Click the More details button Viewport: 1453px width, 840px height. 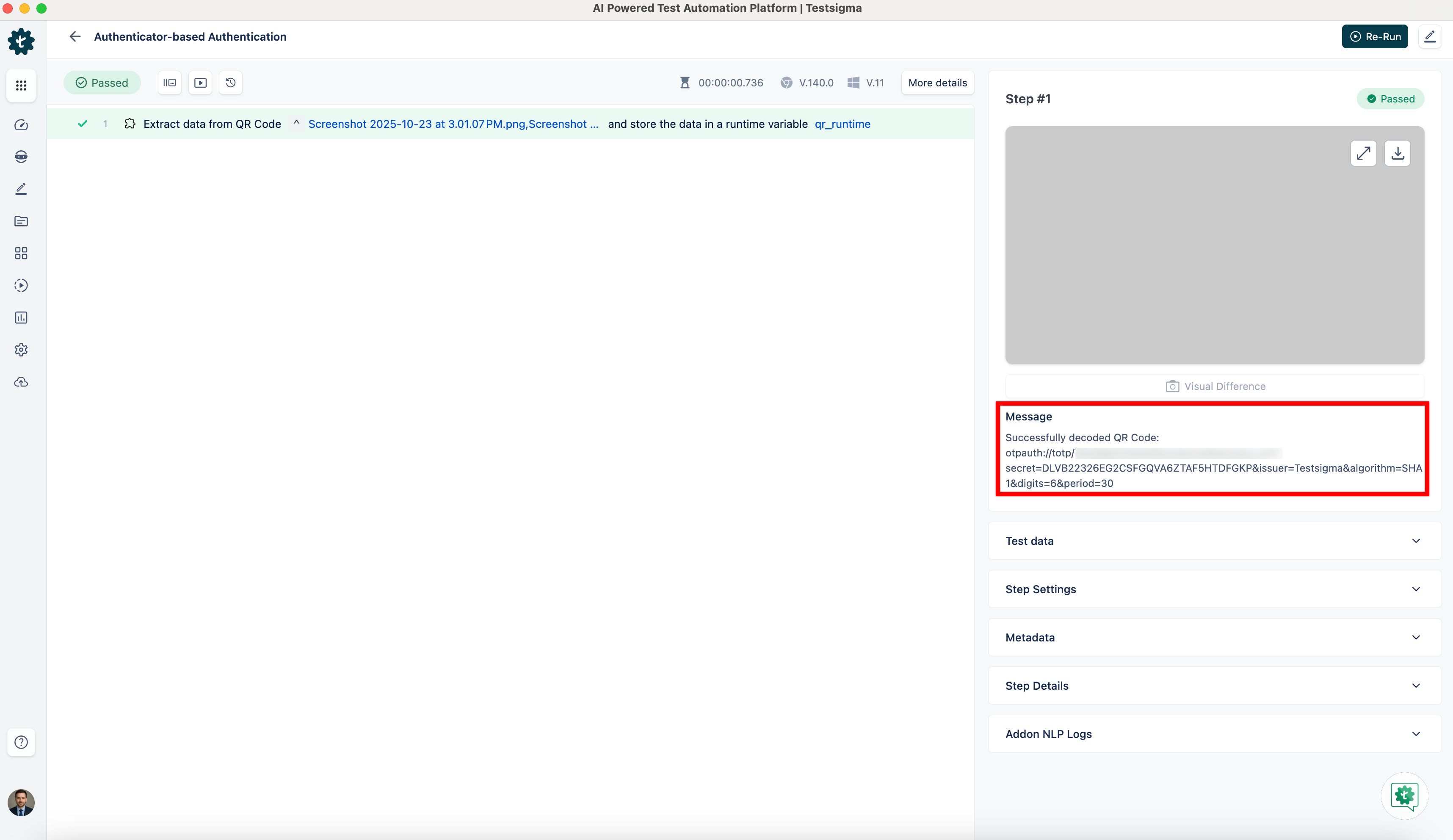pyautogui.click(x=937, y=83)
